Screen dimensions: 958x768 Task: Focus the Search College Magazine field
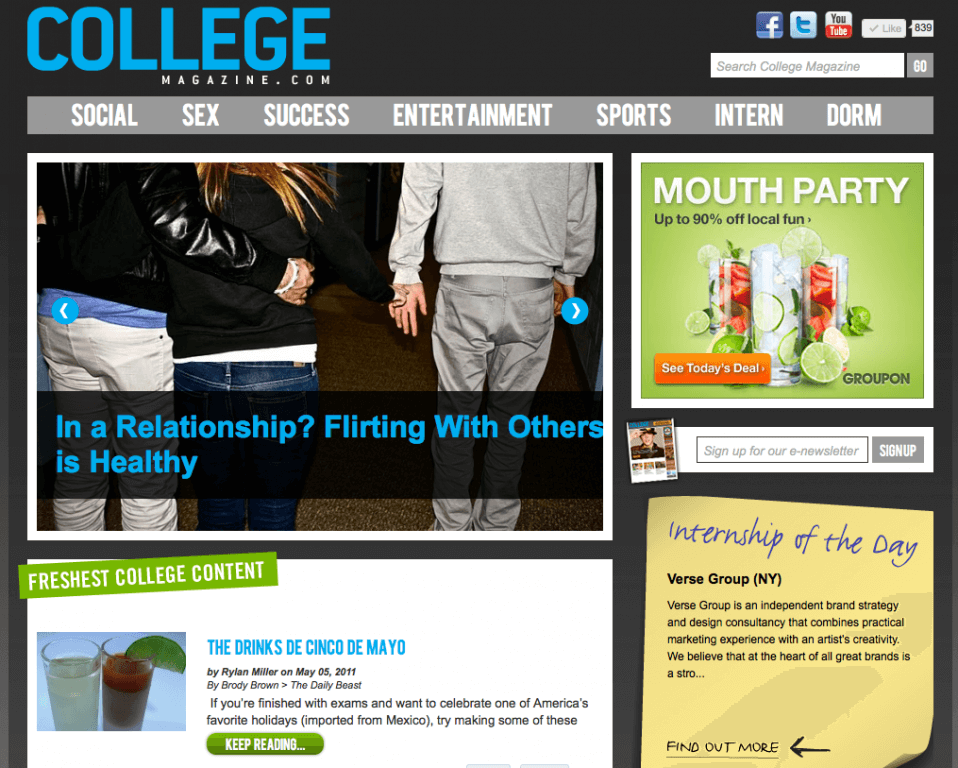[806, 65]
